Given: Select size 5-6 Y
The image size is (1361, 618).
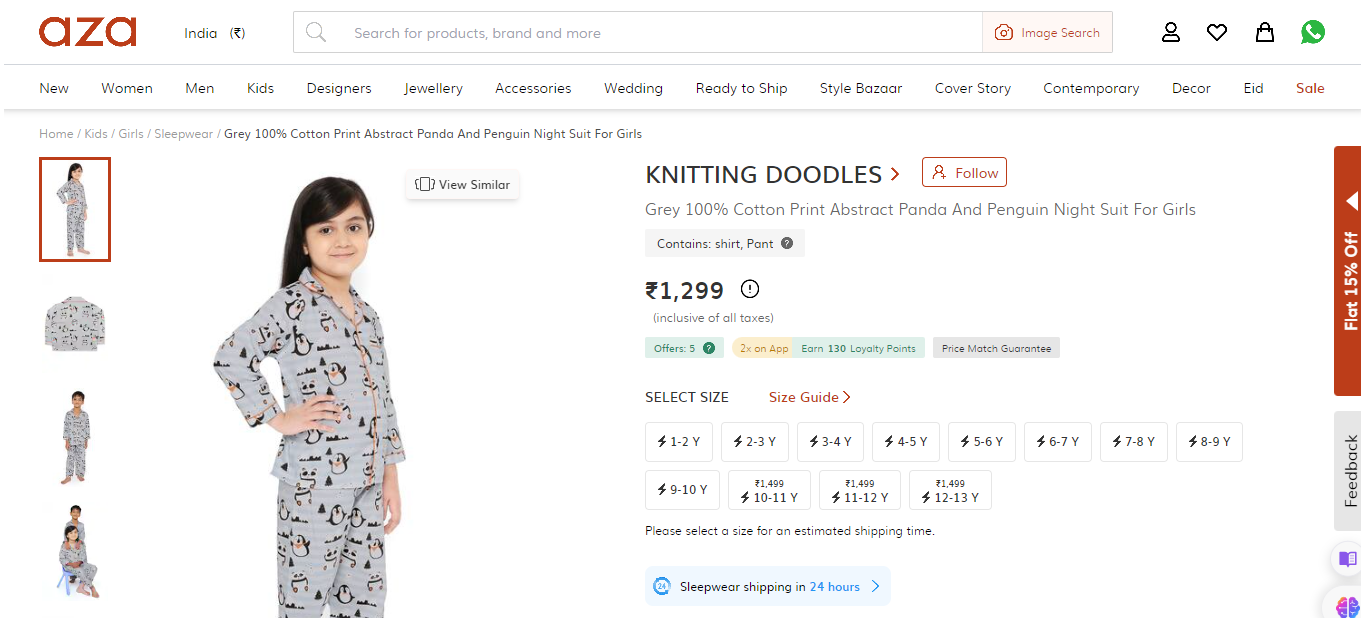Looking at the screenshot, I should 982,442.
